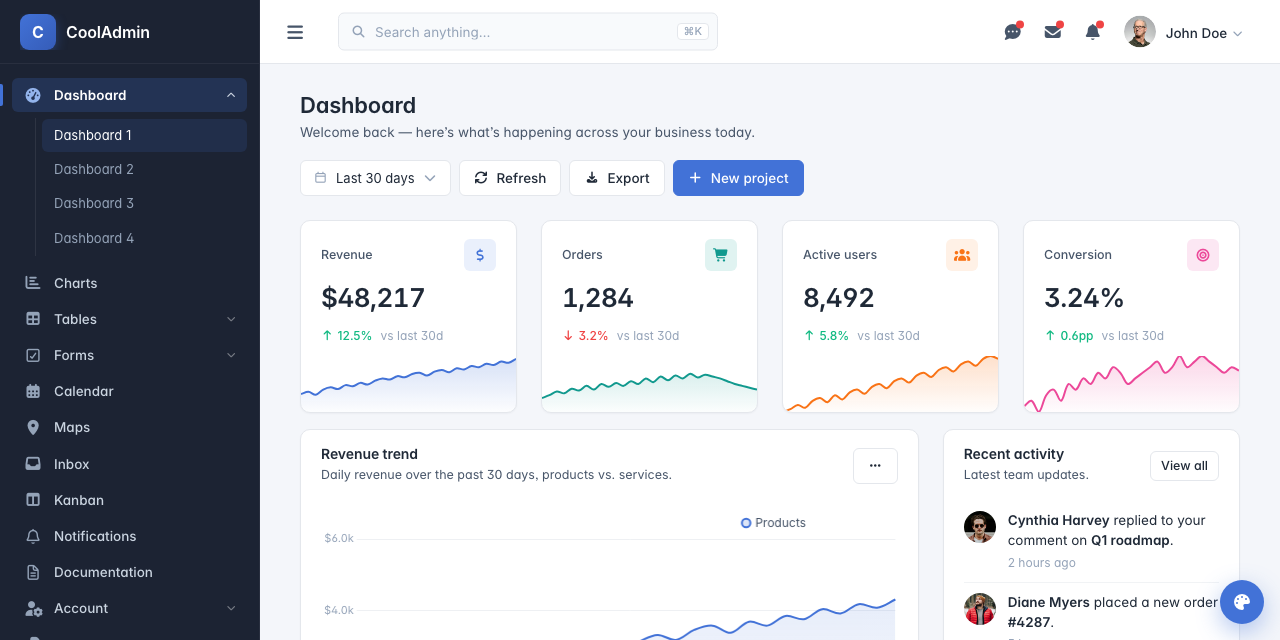
Task: Open the theme palette customizer button
Action: coord(1242,602)
